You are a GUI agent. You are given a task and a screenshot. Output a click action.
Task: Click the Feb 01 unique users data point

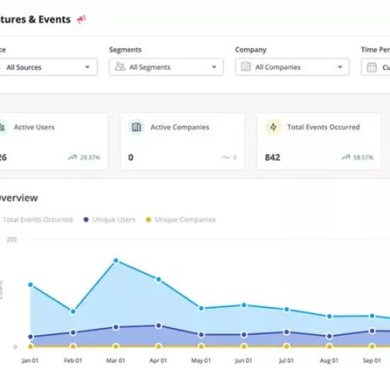[x=73, y=333]
